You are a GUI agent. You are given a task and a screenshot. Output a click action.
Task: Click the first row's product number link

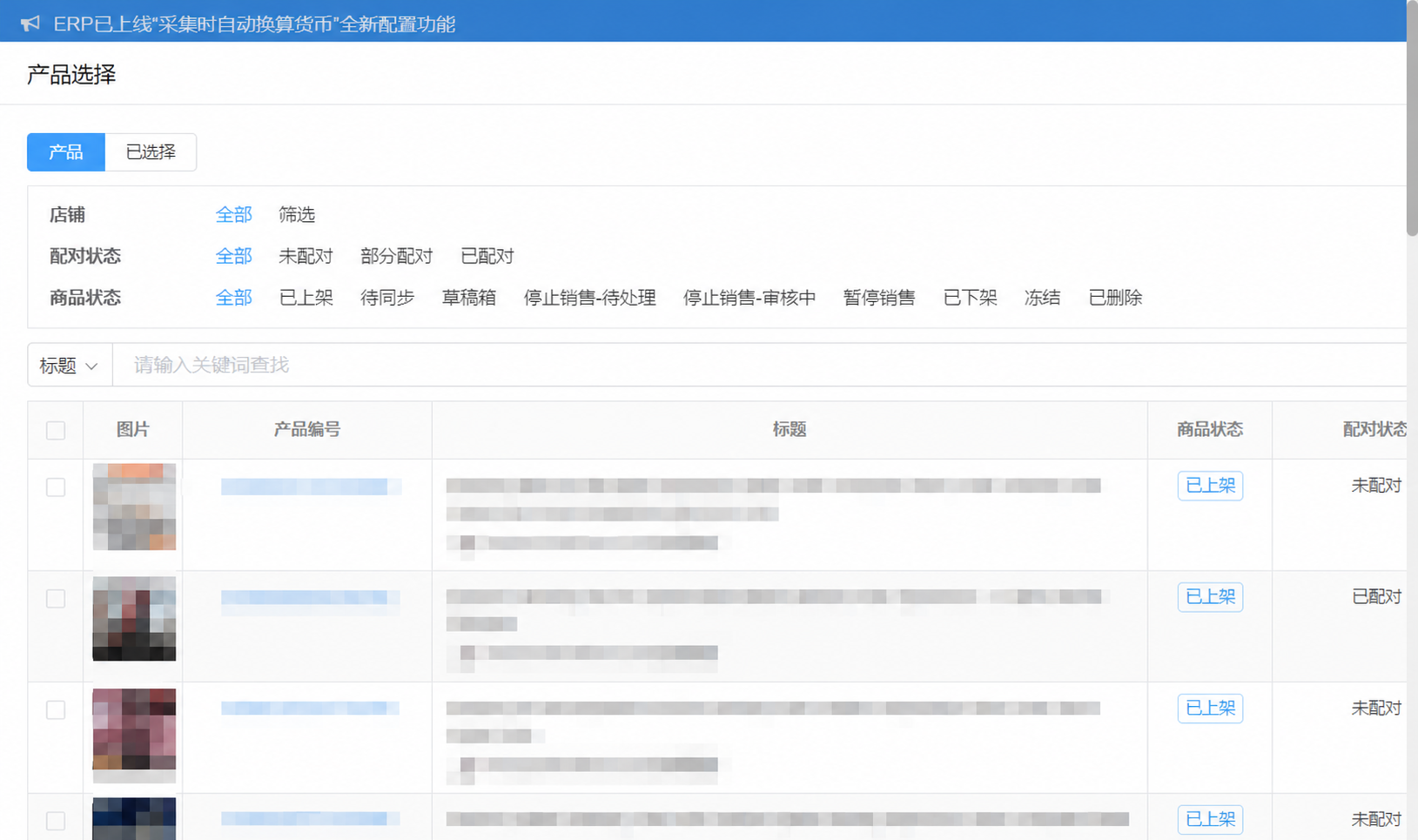[311, 487]
